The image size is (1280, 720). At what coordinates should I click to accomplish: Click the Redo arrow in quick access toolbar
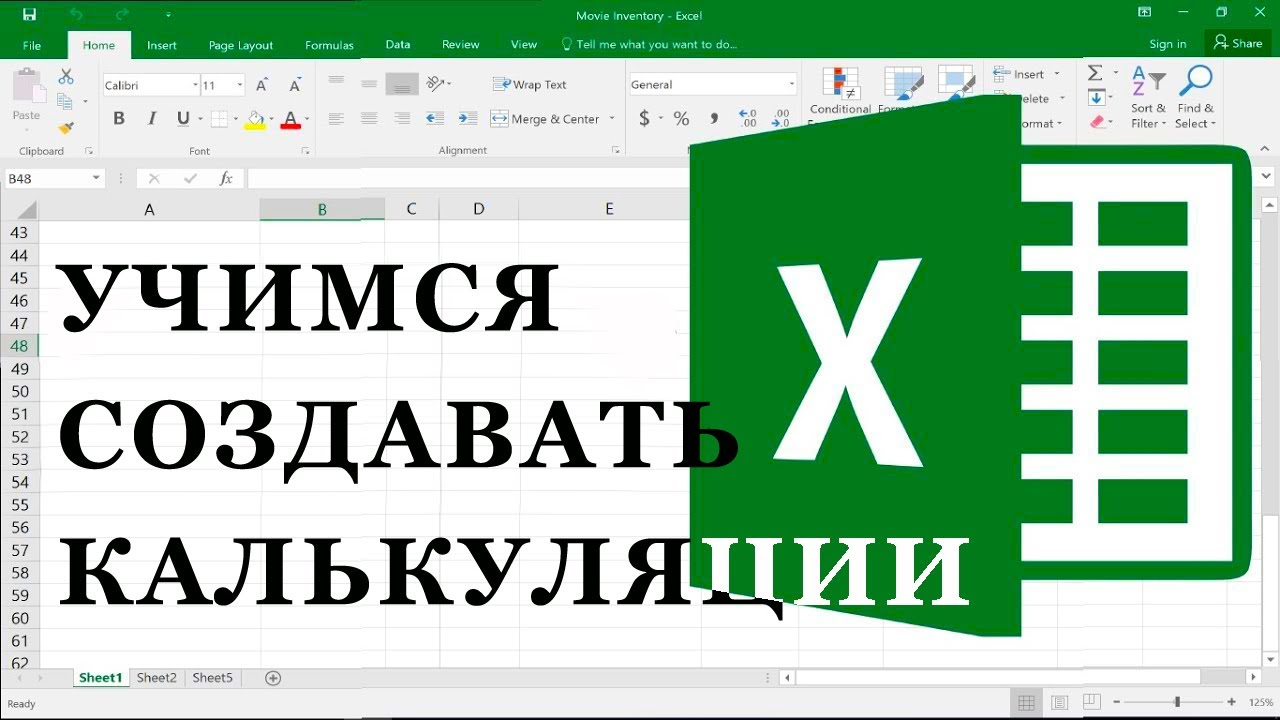pyautogui.click(x=122, y=15)
